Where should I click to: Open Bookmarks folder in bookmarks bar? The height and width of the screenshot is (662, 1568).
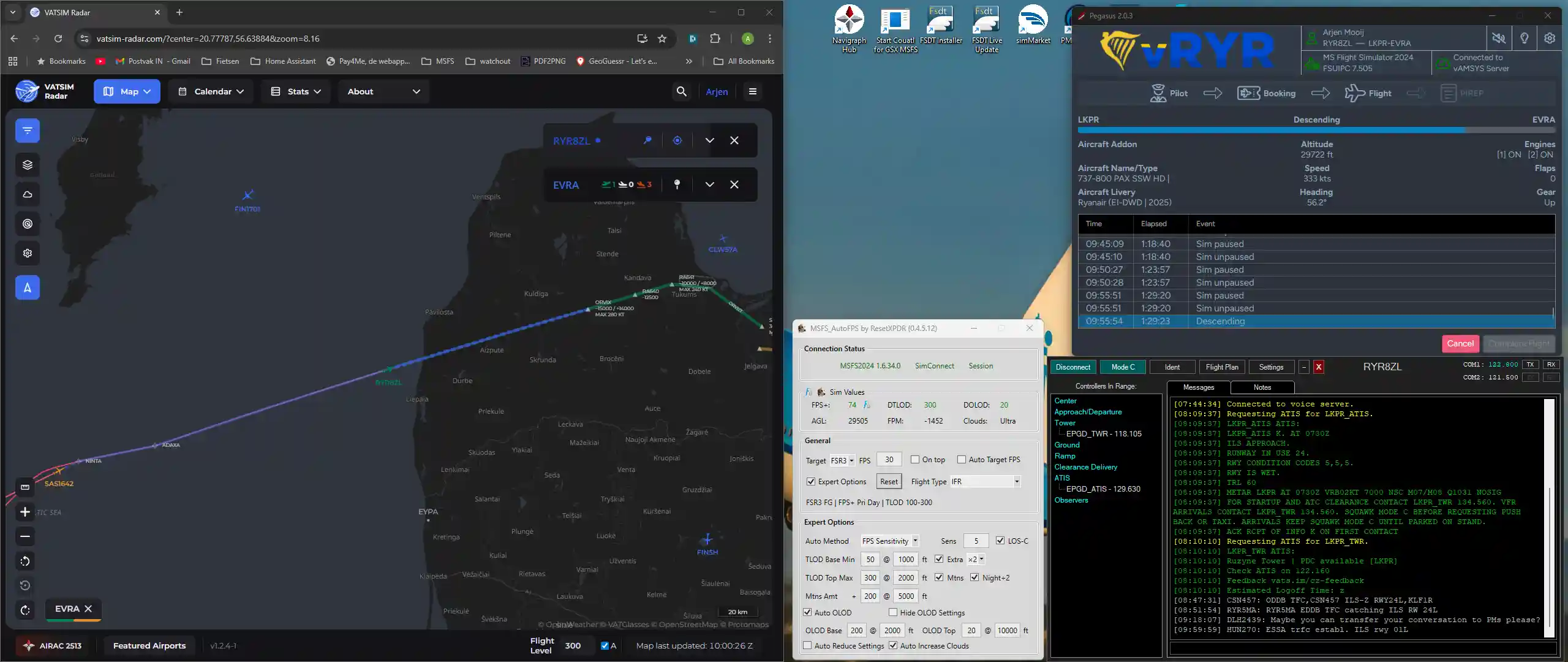61,61
